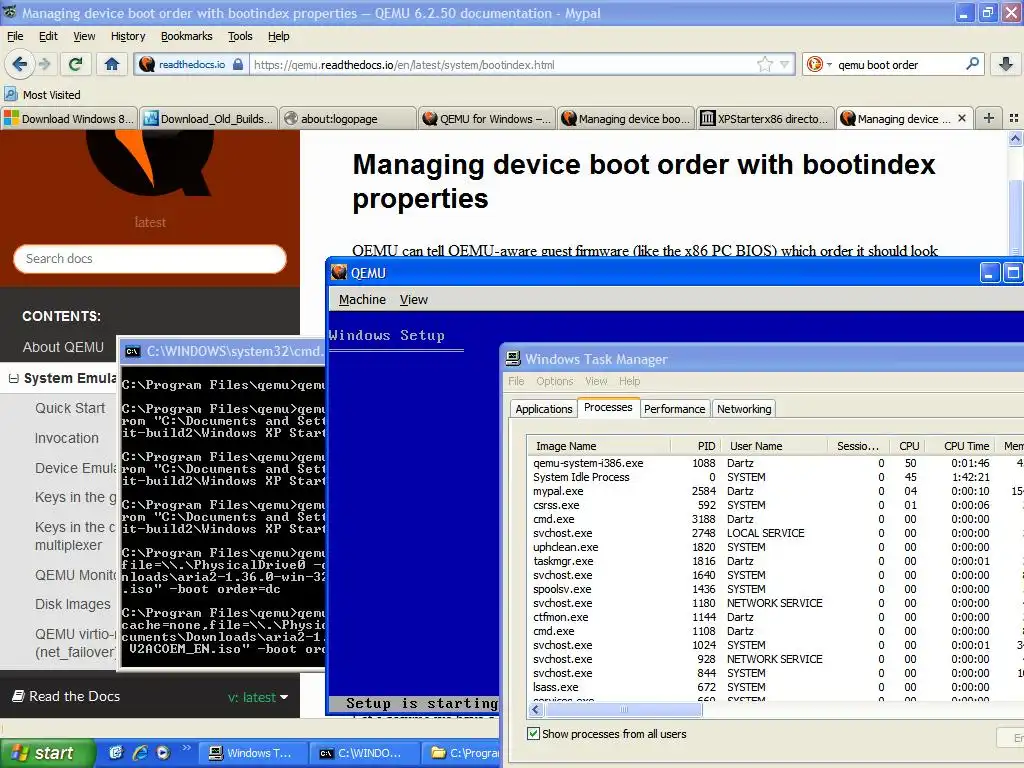Open the Disk Images docs link
Image resolution: width=1024 pixels, height=768 pixels.
[72, 604]
